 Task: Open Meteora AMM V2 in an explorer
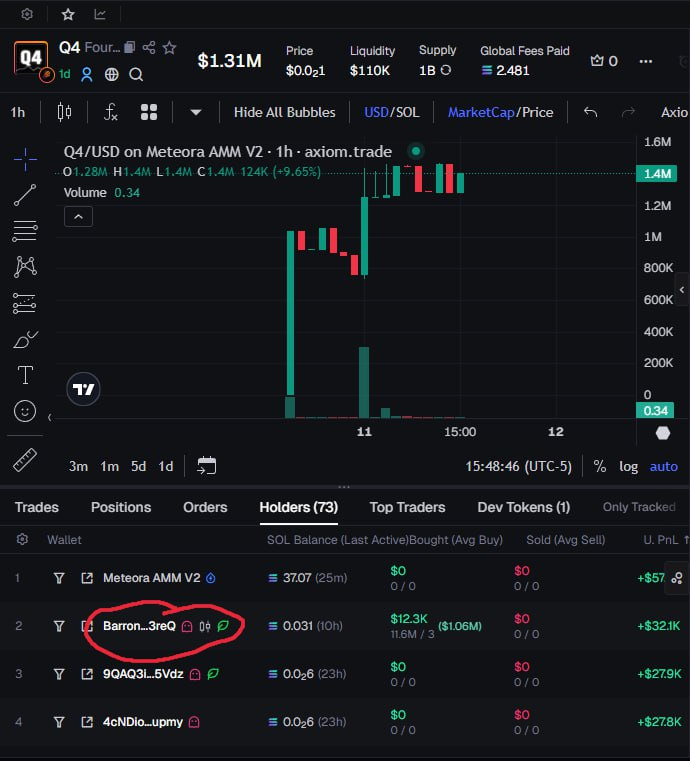[x=87, y=578]
